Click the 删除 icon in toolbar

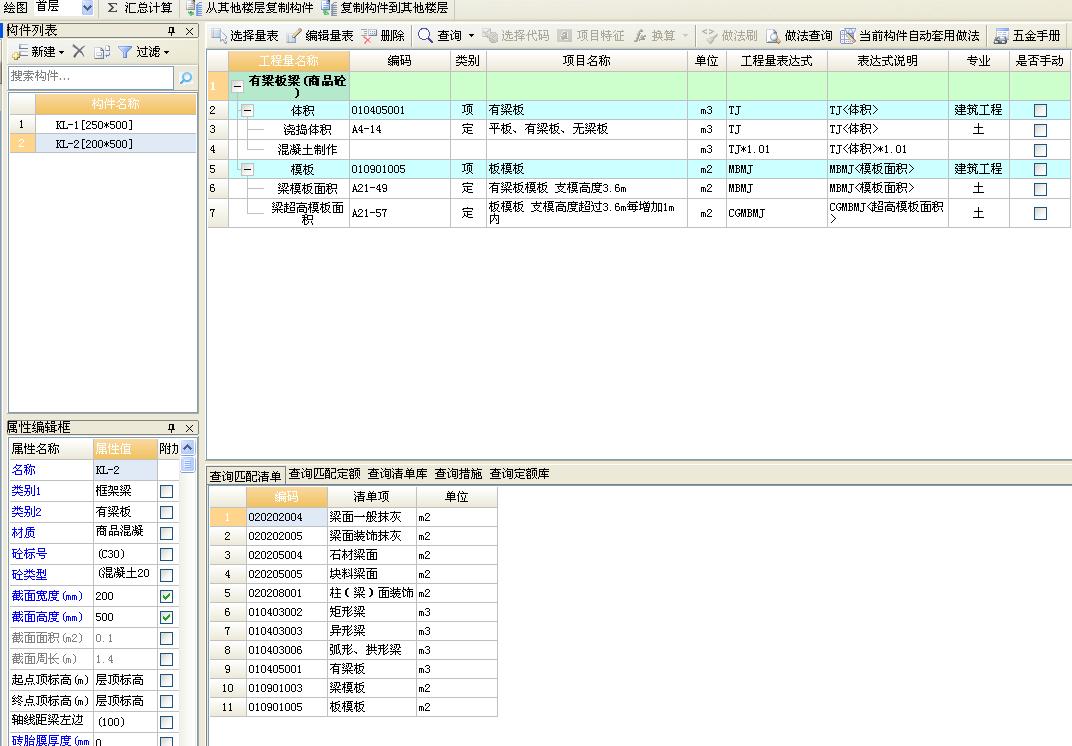tap(369, 36)
